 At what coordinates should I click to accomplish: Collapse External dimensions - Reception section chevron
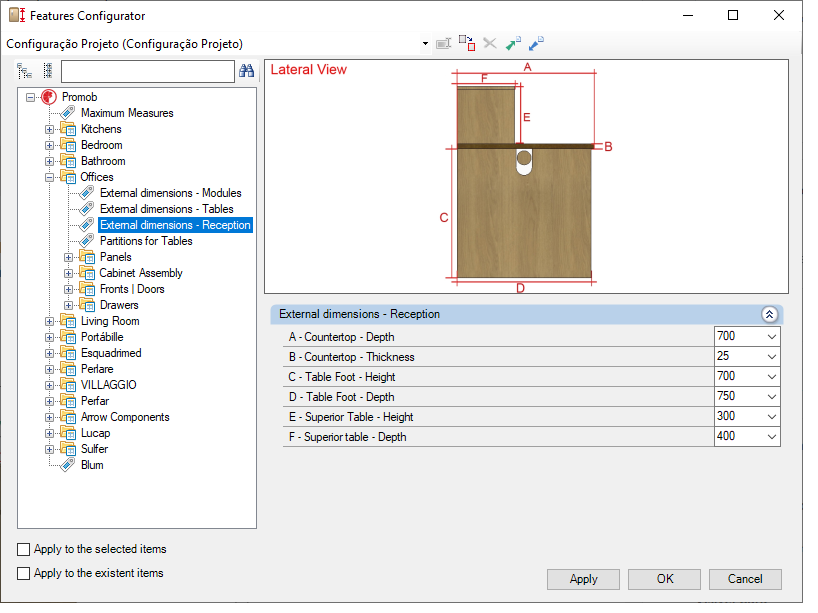click(769, 315)
